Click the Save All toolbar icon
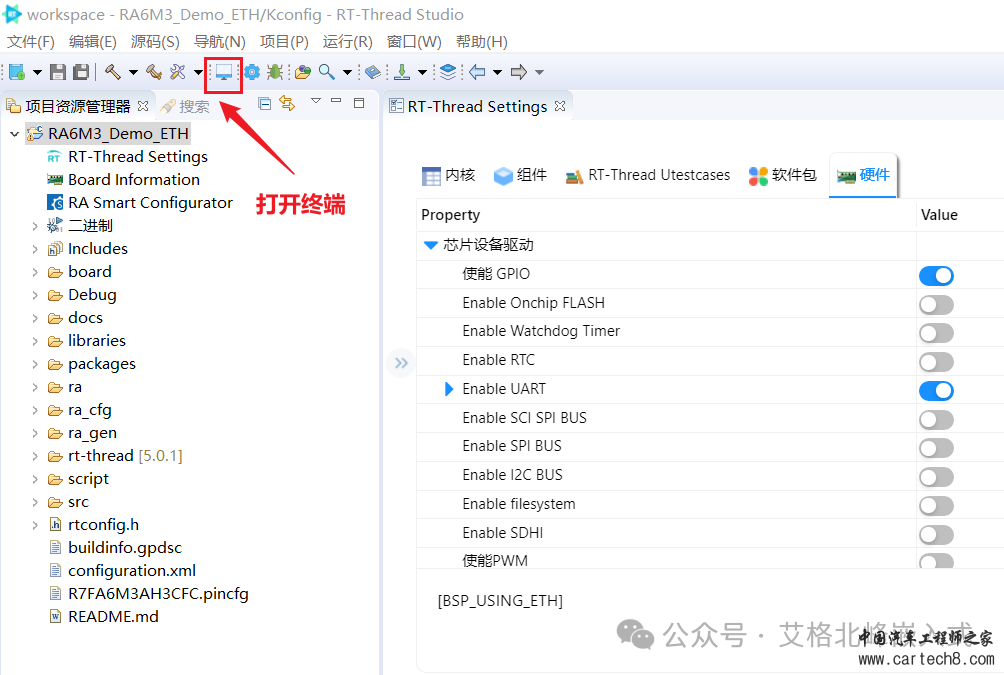This screenshot has width=1004, height=675. tap(81, 72)
